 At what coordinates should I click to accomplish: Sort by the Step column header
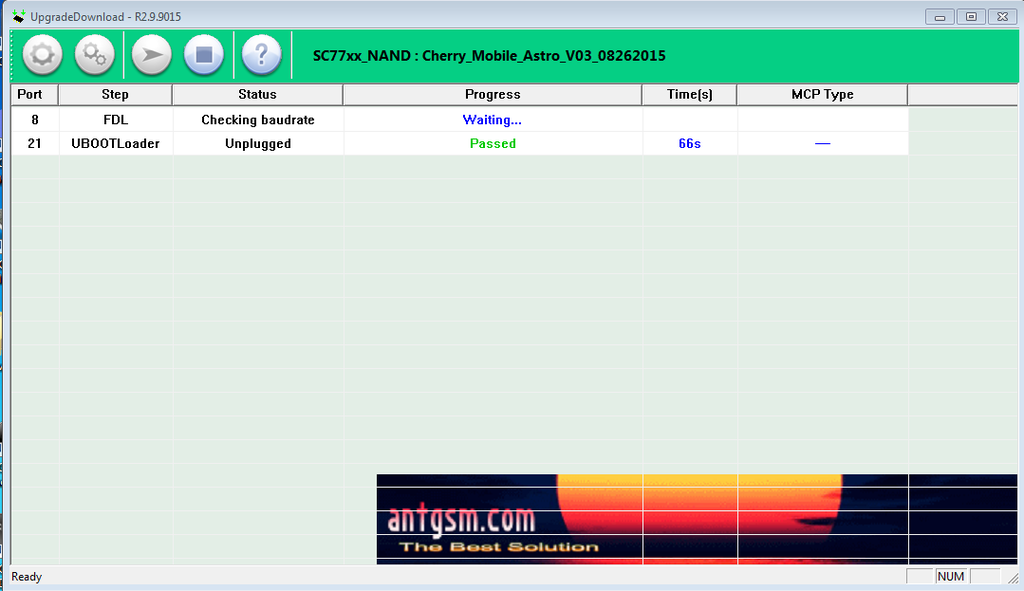(115, 94)
